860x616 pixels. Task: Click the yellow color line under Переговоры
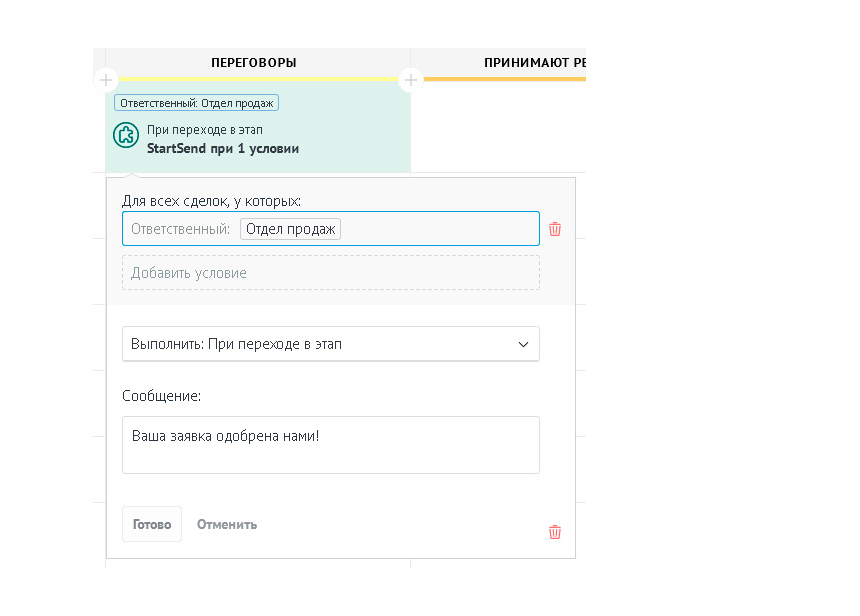click(258, 79)
